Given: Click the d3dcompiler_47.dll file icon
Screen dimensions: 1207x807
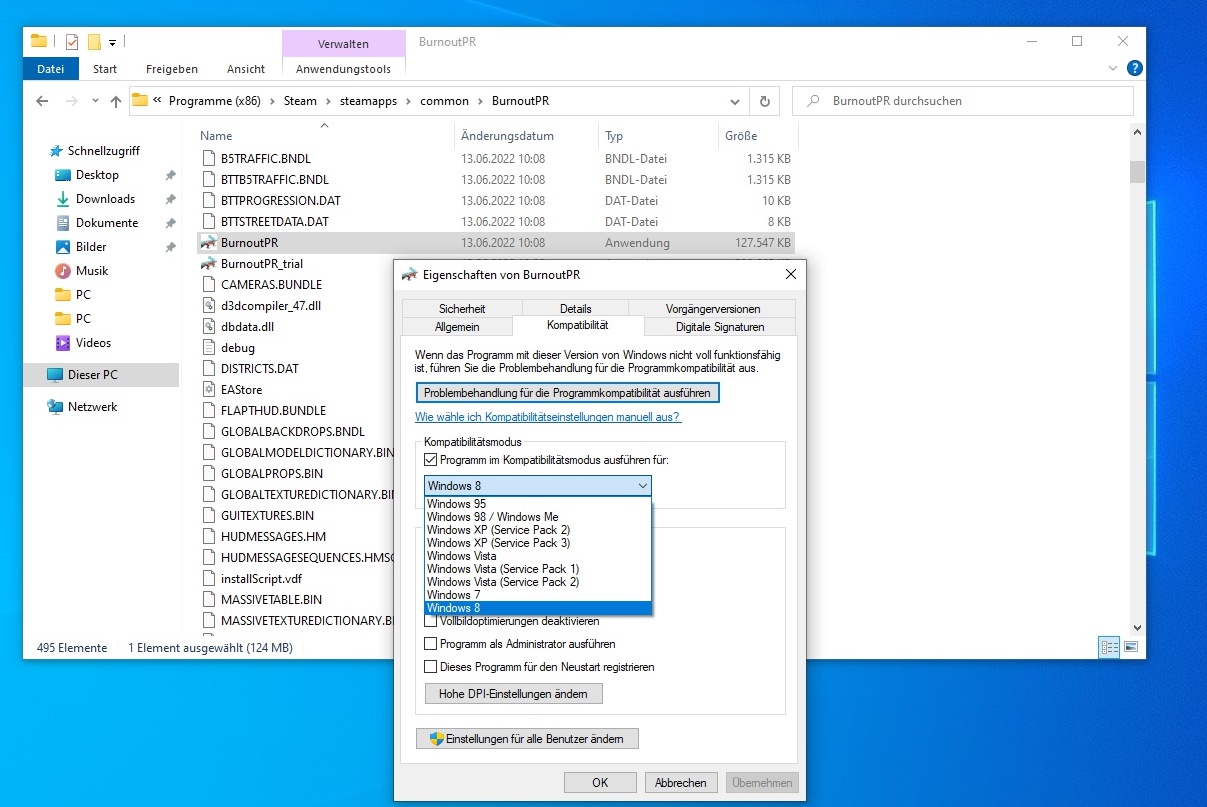Looking at the screenshot, I should 209,306.
